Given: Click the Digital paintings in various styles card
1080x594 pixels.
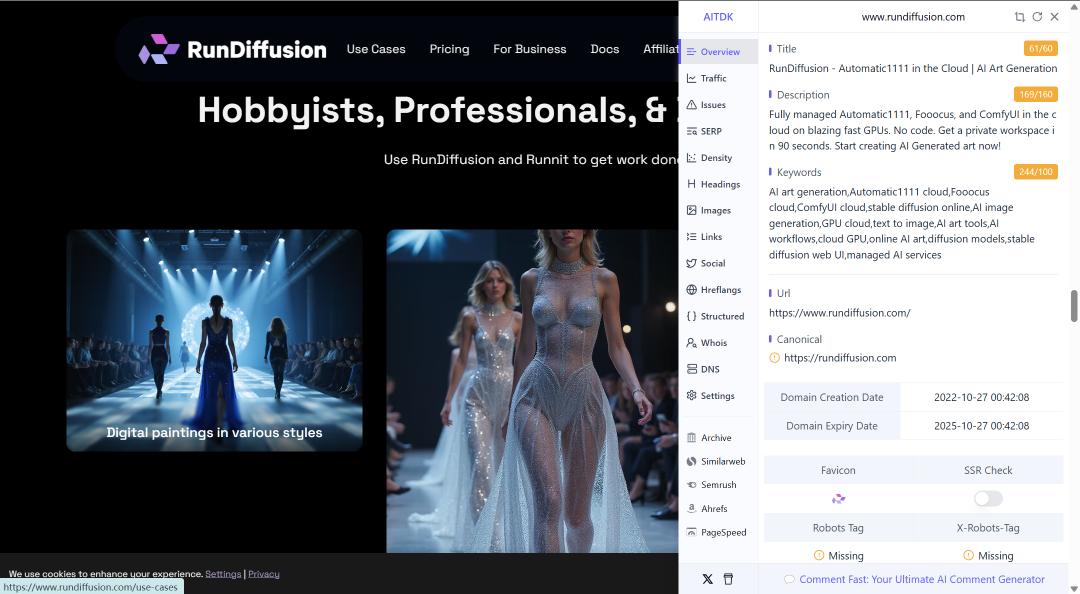Looking at the screenshot, I should tap(214, 340).
